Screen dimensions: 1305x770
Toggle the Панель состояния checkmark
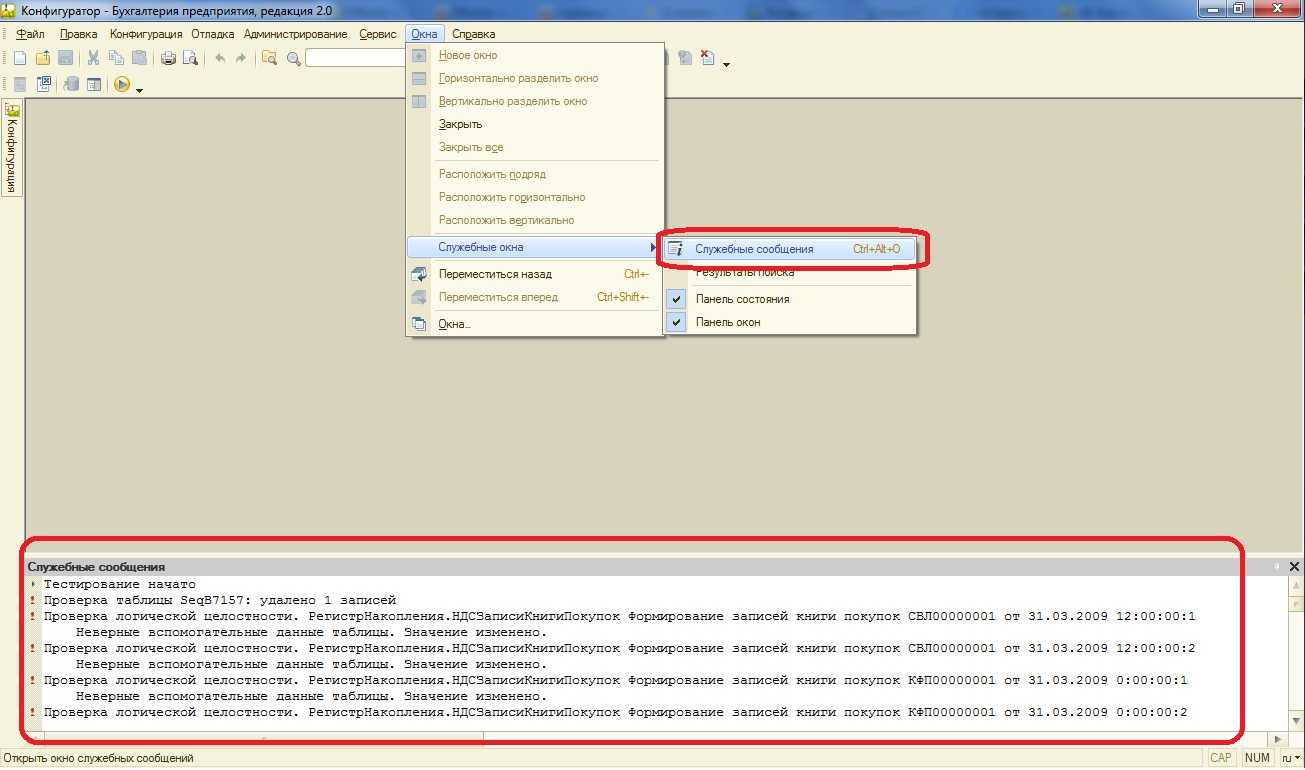tap(677, 299)
